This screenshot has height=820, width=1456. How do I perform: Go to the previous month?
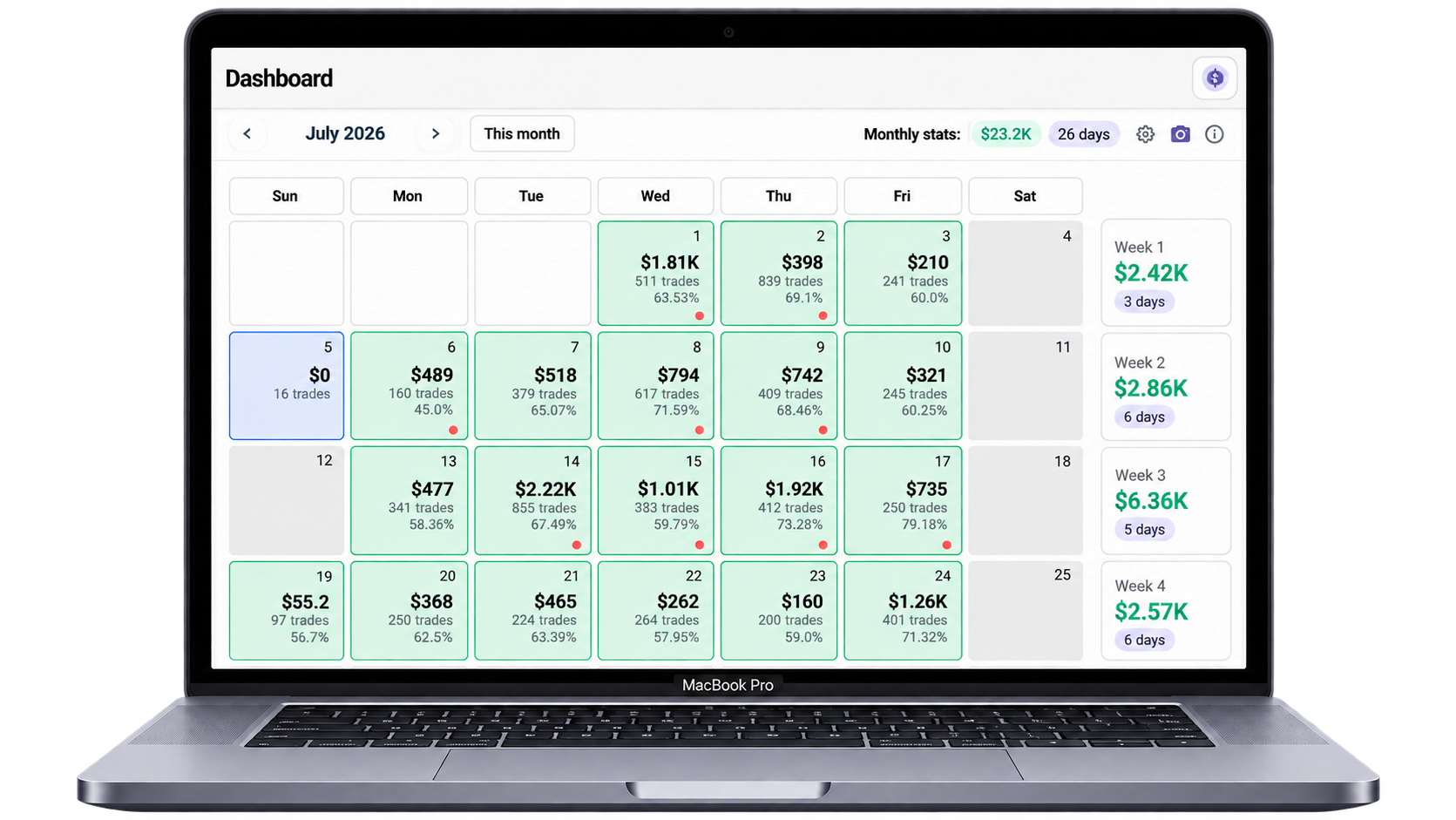point(247,133)
